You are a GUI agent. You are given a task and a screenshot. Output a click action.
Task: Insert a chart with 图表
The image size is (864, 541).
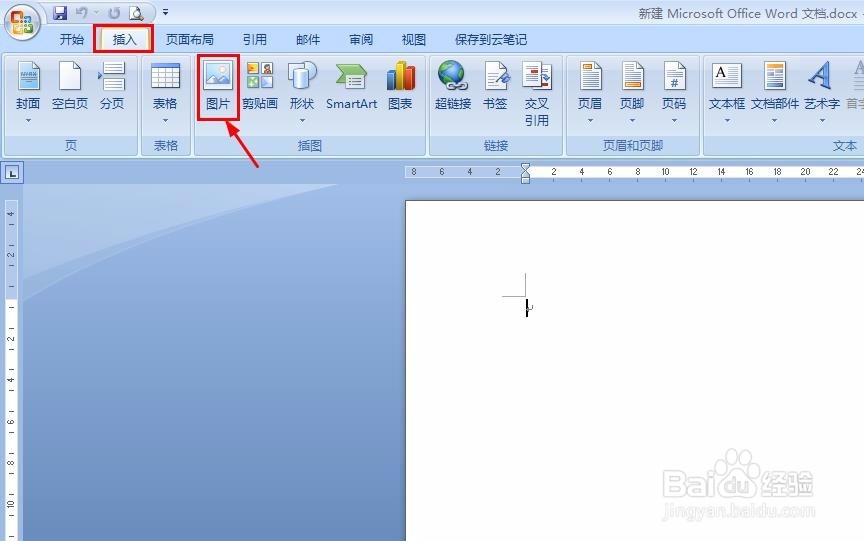[x=401, y=85]
